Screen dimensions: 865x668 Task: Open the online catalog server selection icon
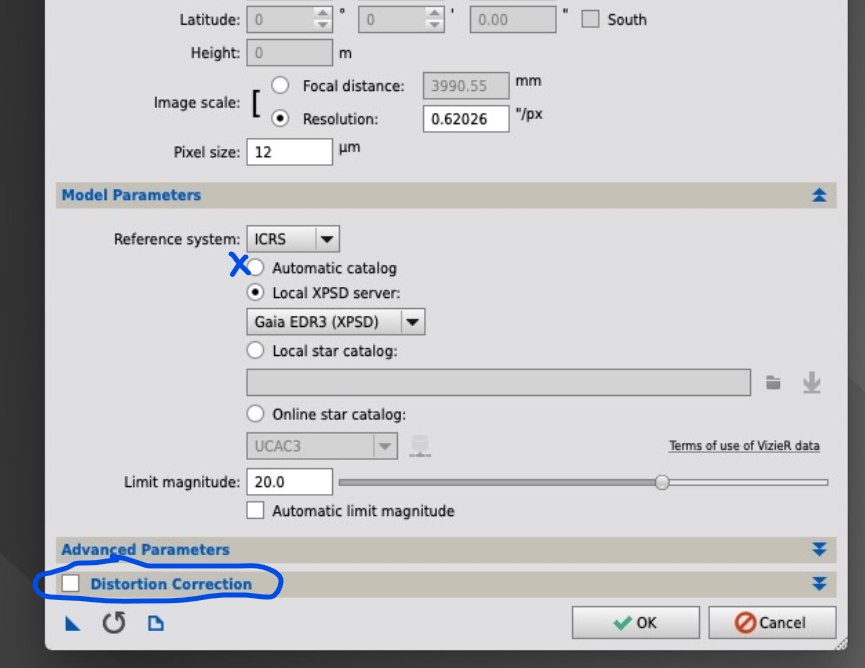tap(420, 446)
